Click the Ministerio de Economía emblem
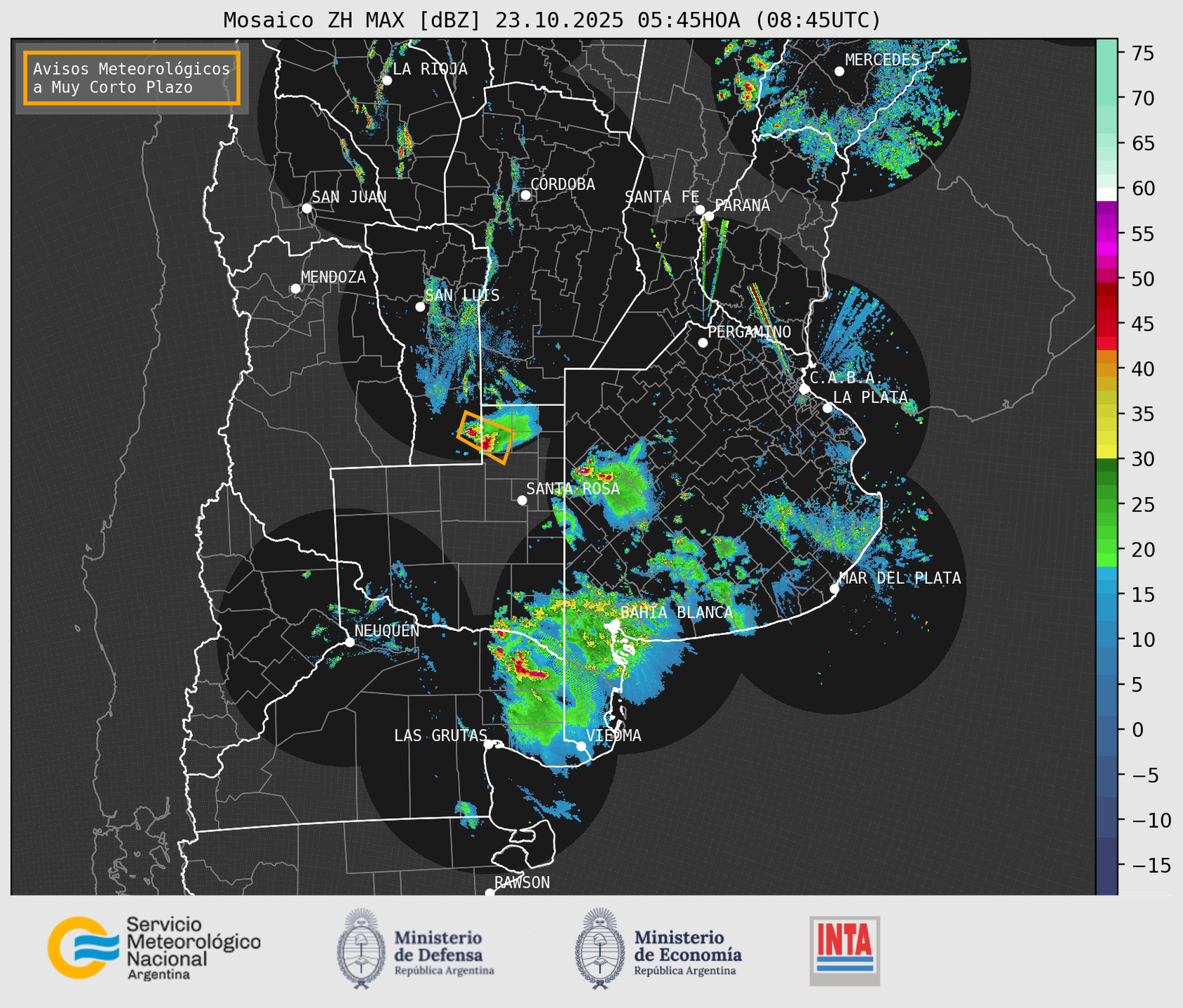Viewport: 1183px width, 1008px height. pos(600,948)
